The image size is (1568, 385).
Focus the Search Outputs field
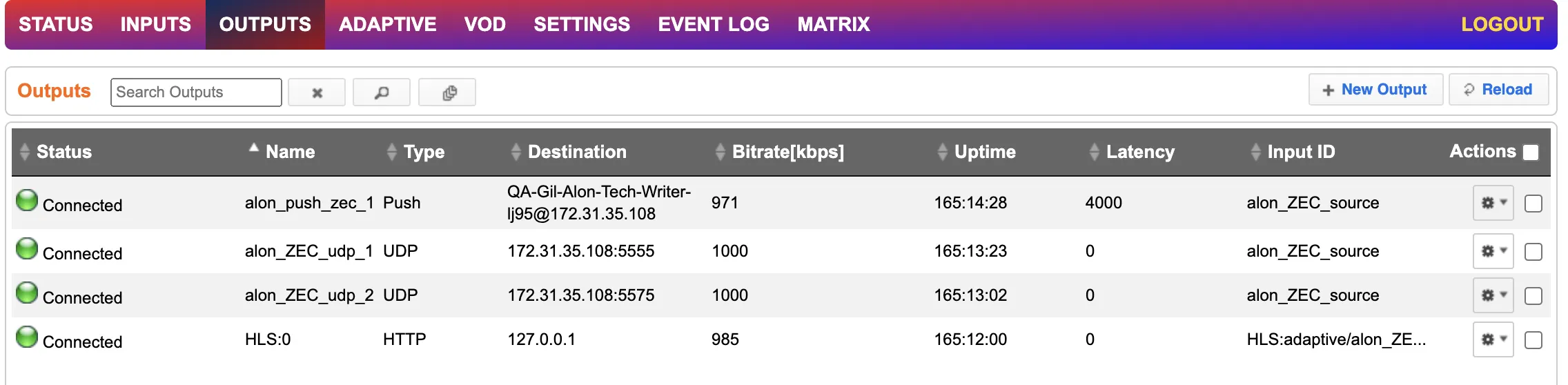click(x=196, y=92)
